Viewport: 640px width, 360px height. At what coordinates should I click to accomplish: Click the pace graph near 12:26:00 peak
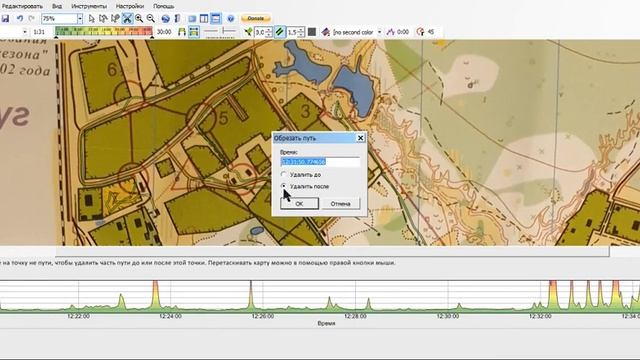click(x=251, y=295)
